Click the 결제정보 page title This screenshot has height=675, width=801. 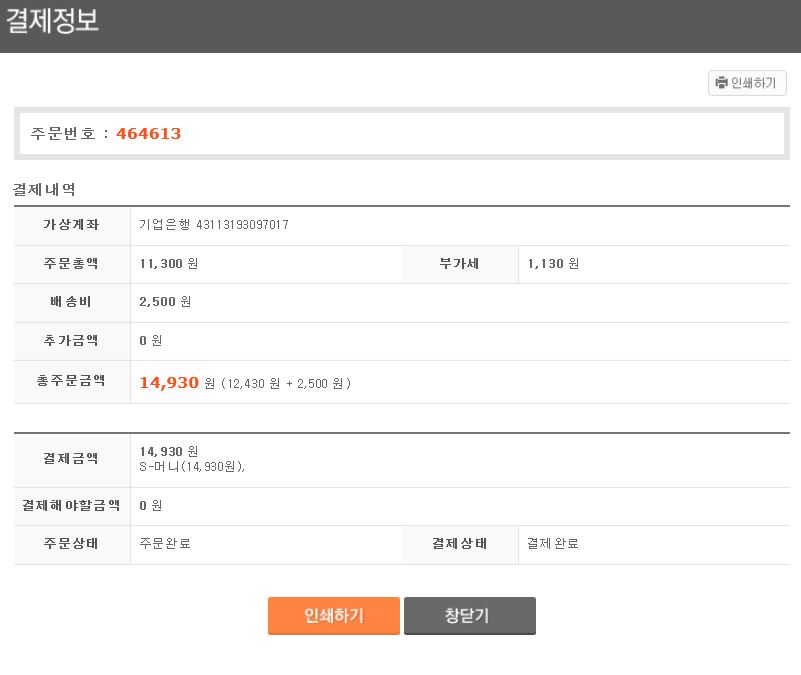pyautogui.click(x=52, y=21)
